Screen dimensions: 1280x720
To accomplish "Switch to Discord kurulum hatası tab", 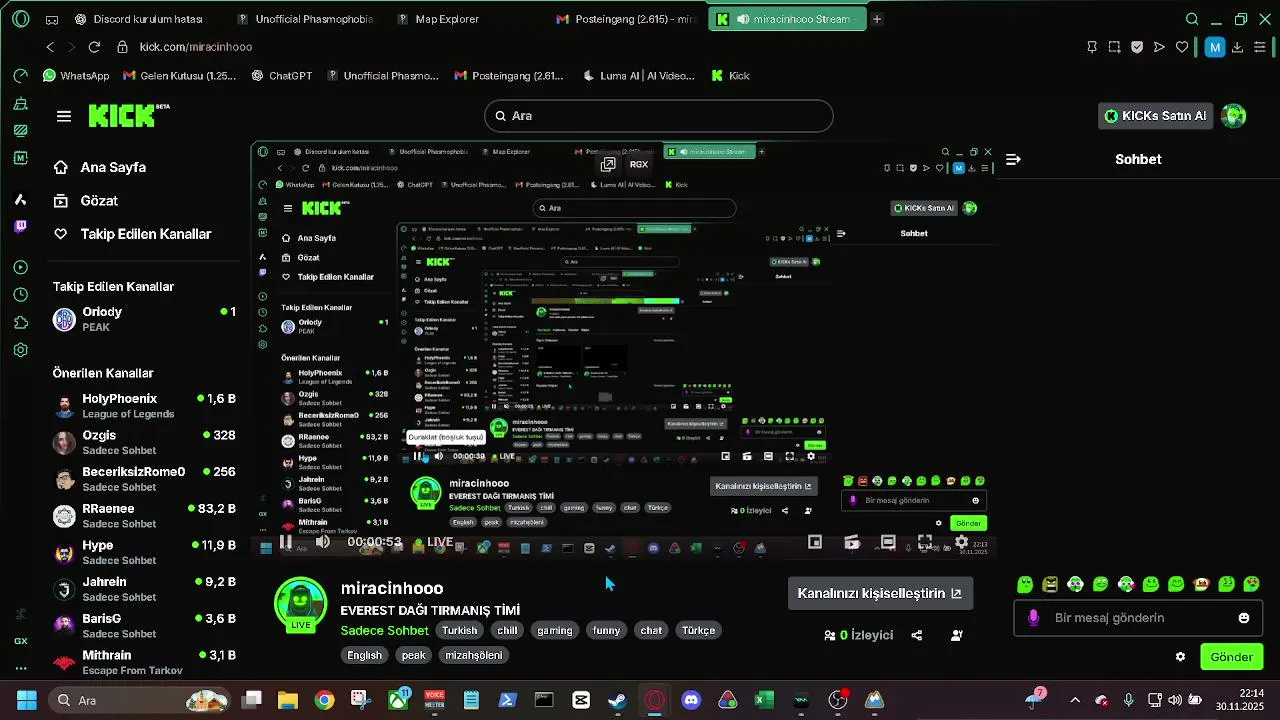I will pos(140,19).
